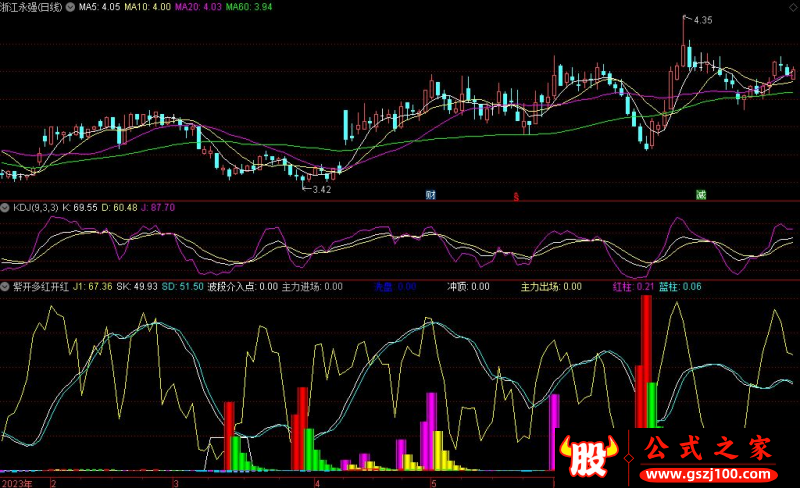Viewport: 800px width, 488px height.
Task: Select the MA20 moving average label
Action: 200,7
